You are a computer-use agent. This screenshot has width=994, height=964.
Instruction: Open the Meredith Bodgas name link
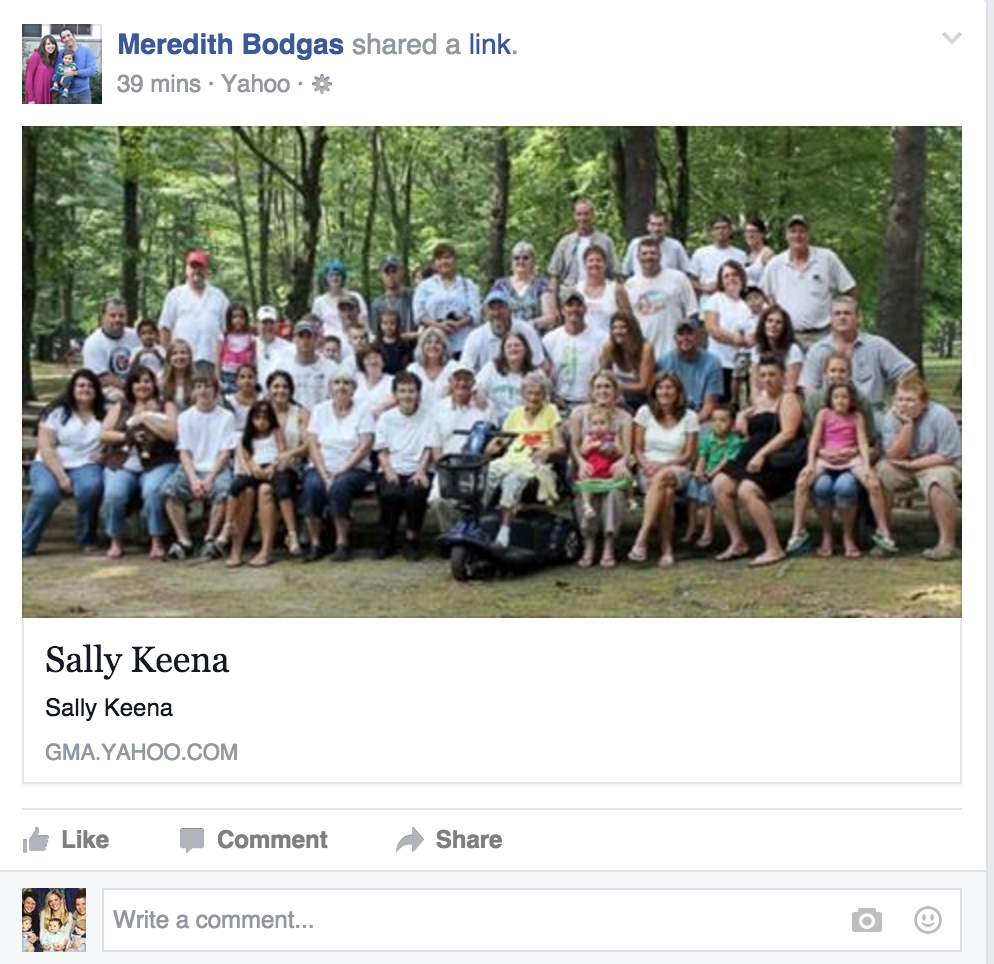pyautogui.click(x=231, y=44)
